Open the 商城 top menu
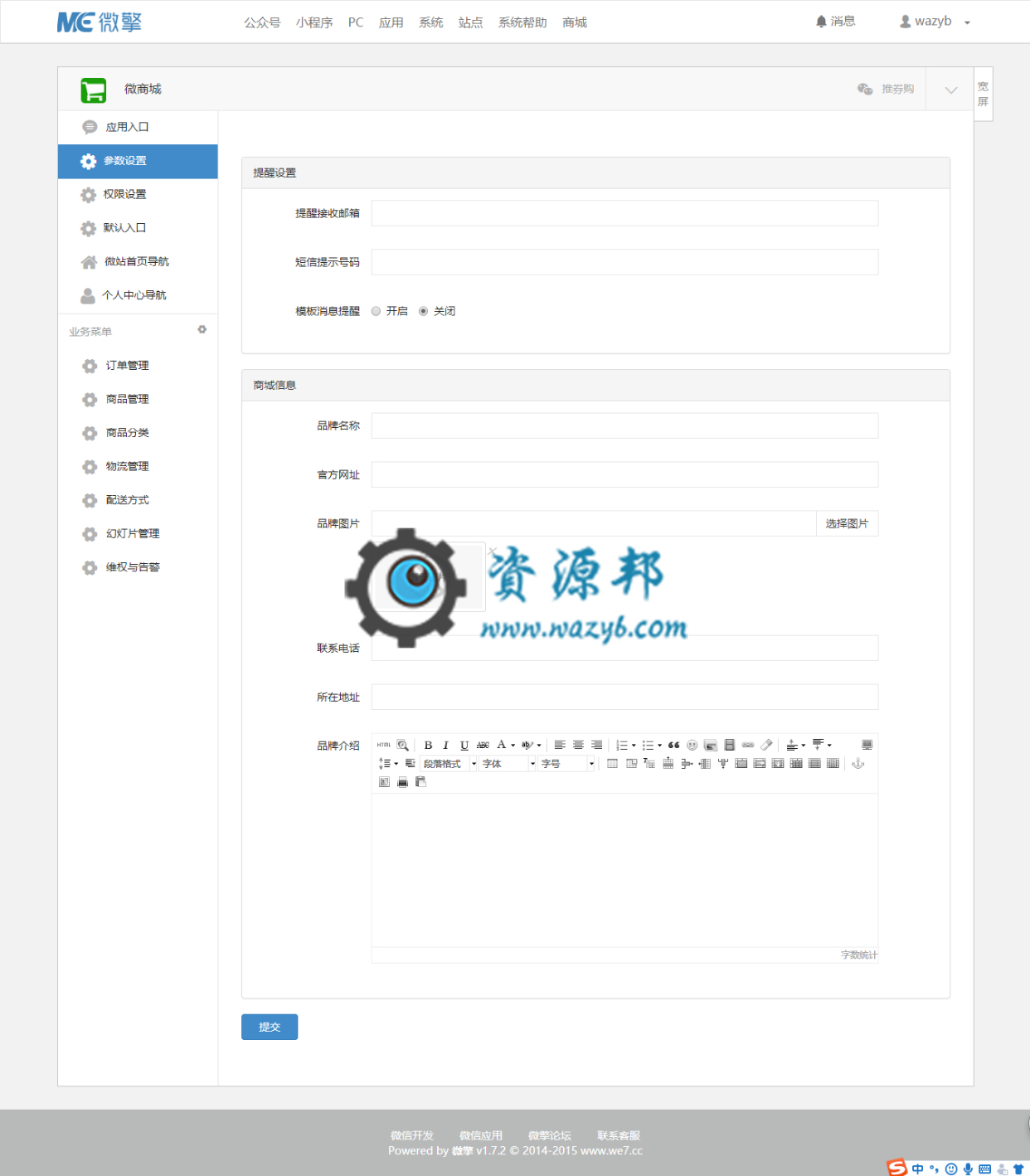This screenshot has width=1030, height=1176. [575, 22]
